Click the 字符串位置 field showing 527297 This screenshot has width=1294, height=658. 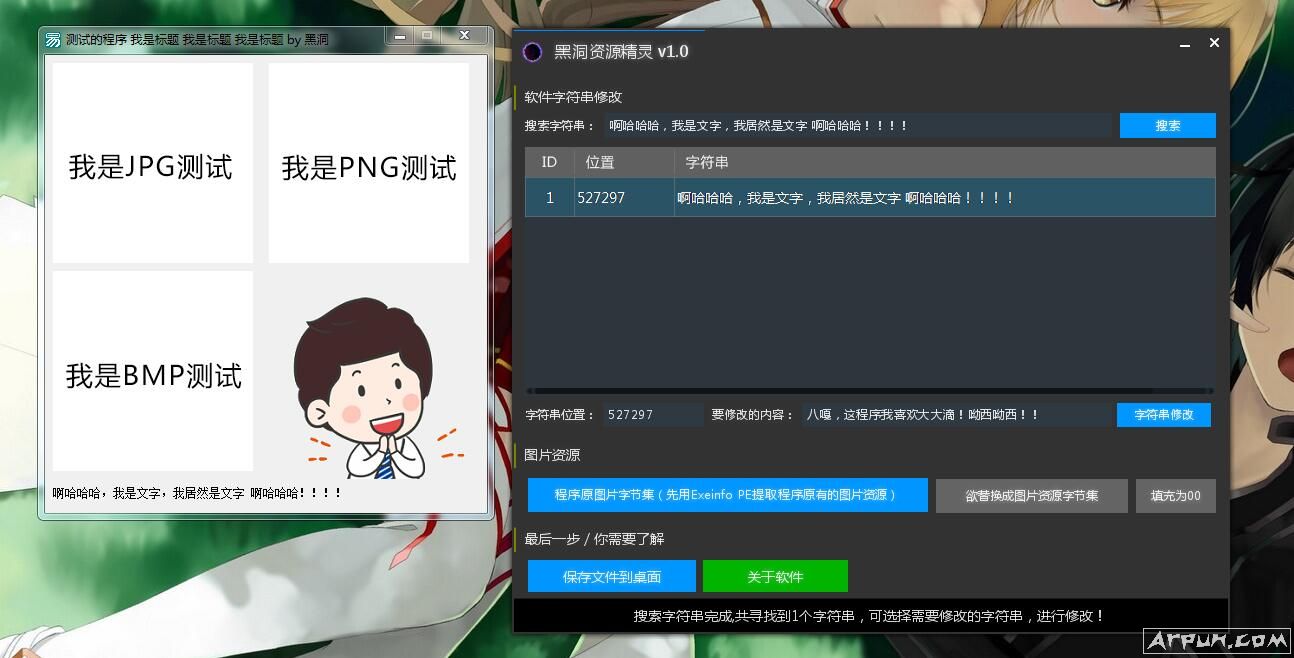click(650, 414)
